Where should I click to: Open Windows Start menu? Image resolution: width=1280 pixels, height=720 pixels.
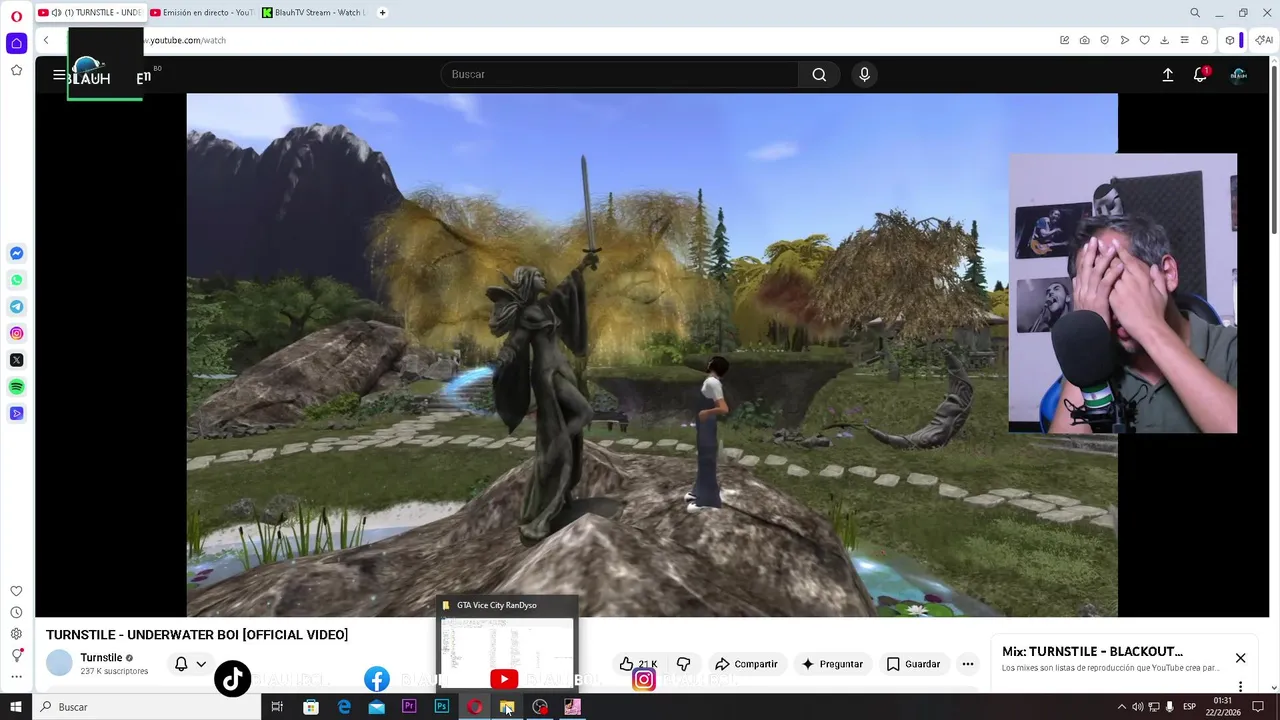(x=15, y=707)
